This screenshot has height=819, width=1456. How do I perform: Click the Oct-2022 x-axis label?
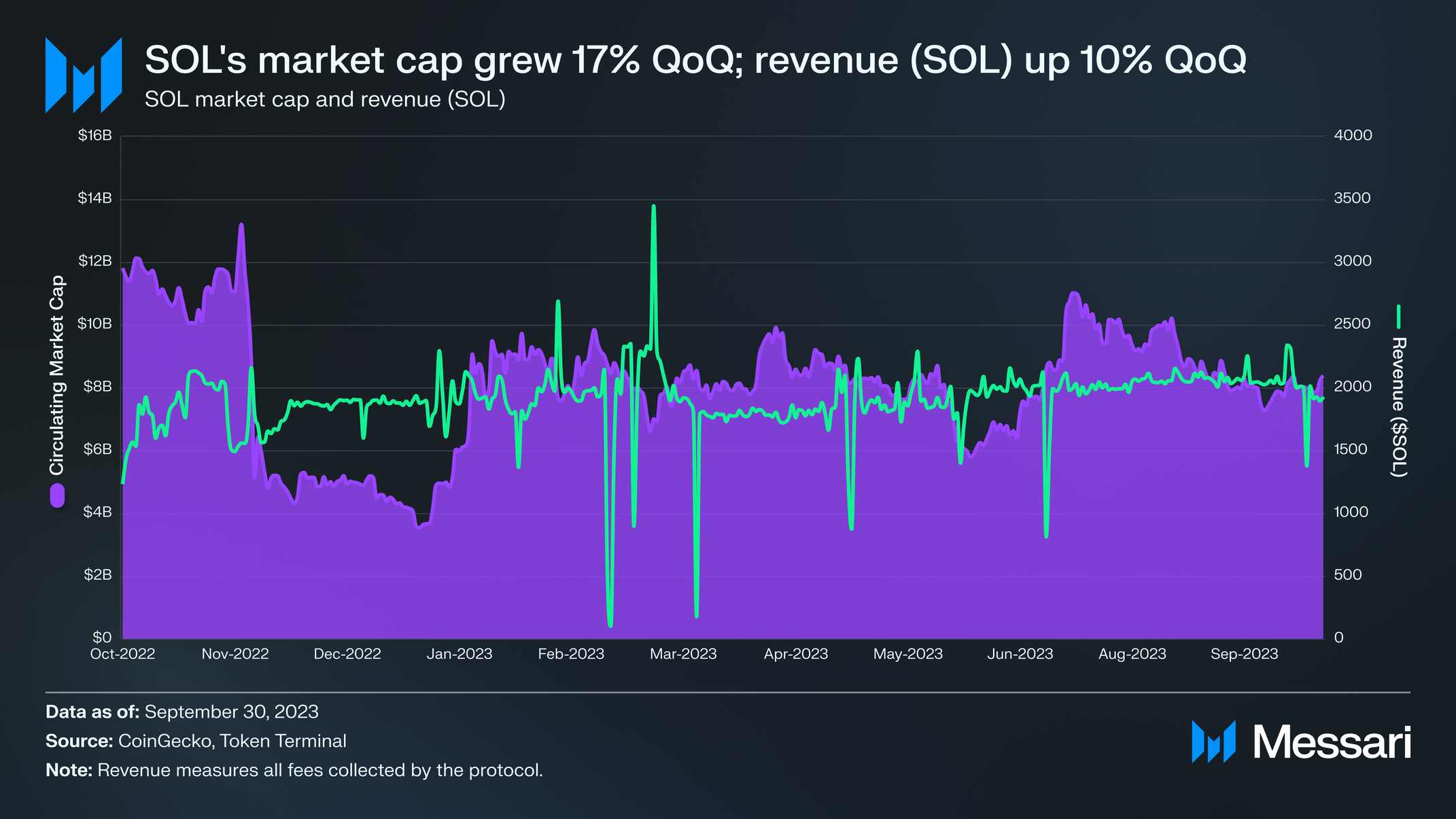[x=123, y=654]
